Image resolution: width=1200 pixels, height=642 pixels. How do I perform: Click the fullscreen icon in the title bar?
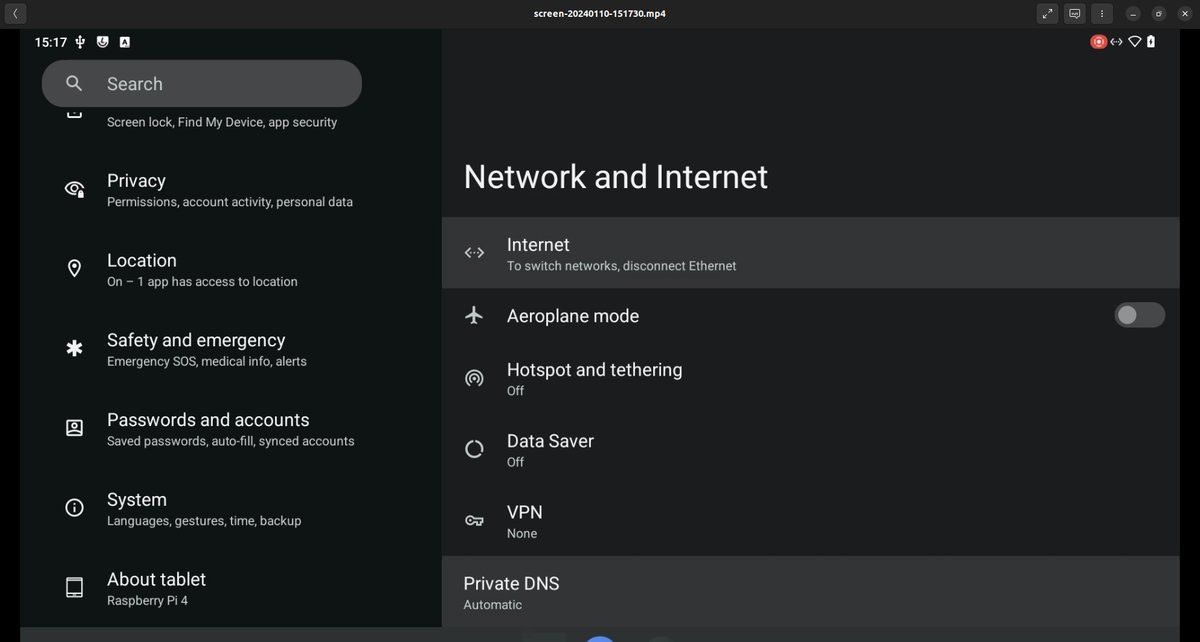1048,13
